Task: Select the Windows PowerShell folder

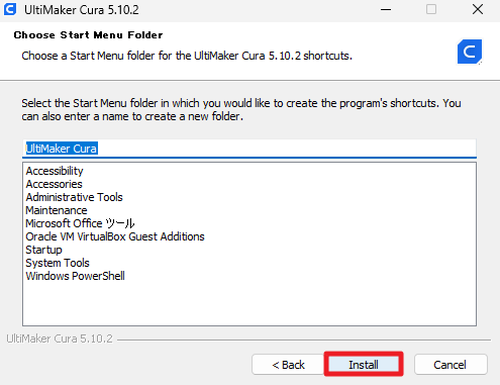Action: (75, 276)
